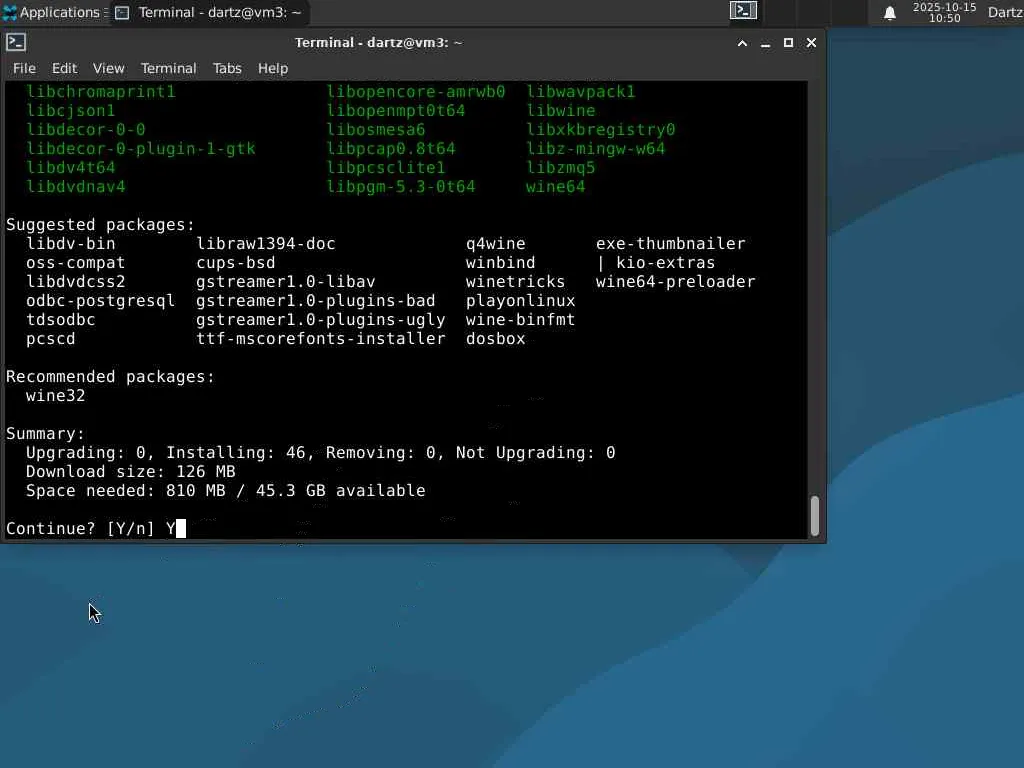Click the window title 'Terminal - dartz@vm3: ~'
The height and width of the screenshot is (768, 1024).
coord(379,43)
